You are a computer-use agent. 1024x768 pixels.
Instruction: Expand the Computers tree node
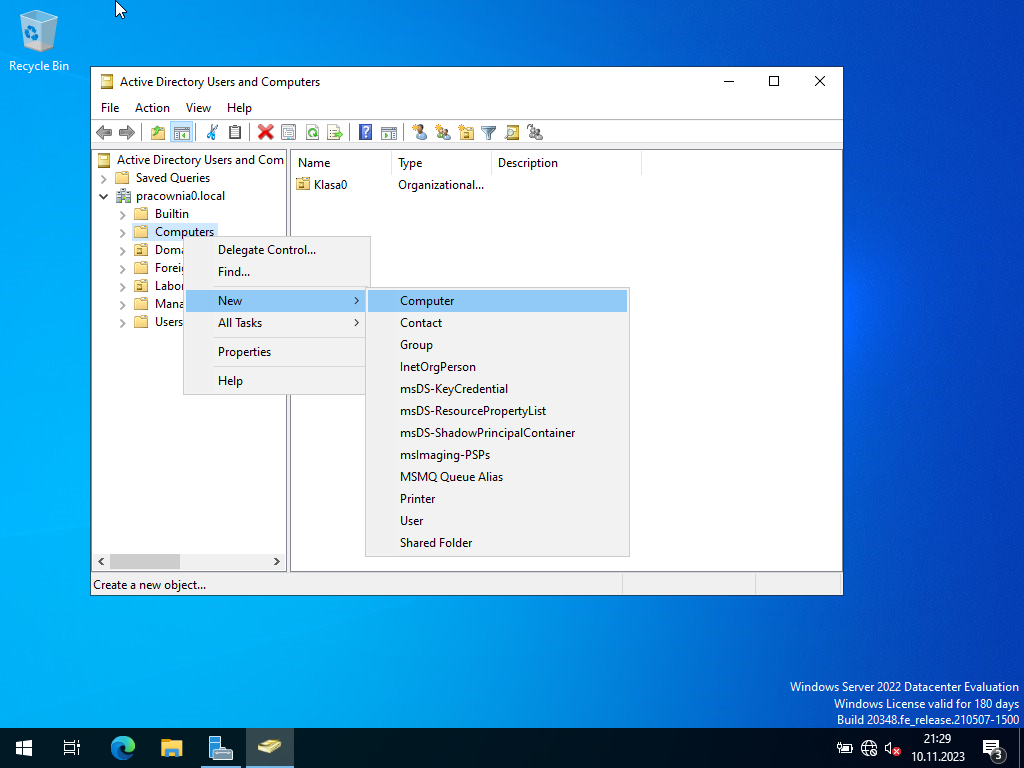coord(122,232)
